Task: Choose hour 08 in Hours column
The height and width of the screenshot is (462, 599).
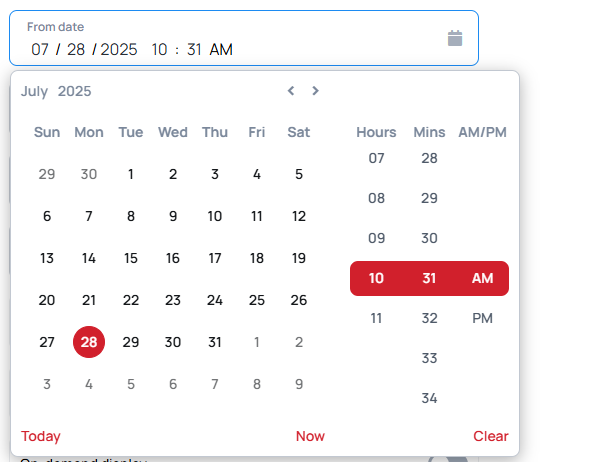Action: [x=376, y=198]
